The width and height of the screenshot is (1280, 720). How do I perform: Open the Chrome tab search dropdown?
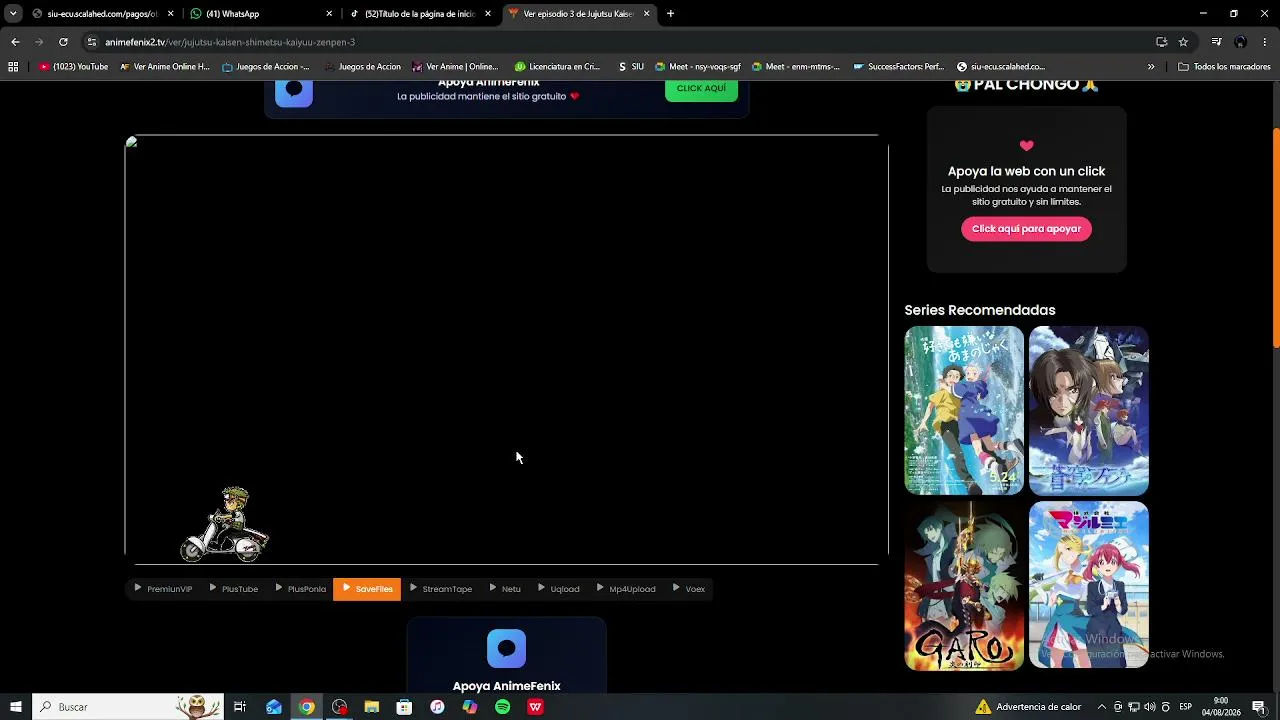click(12, 14)
